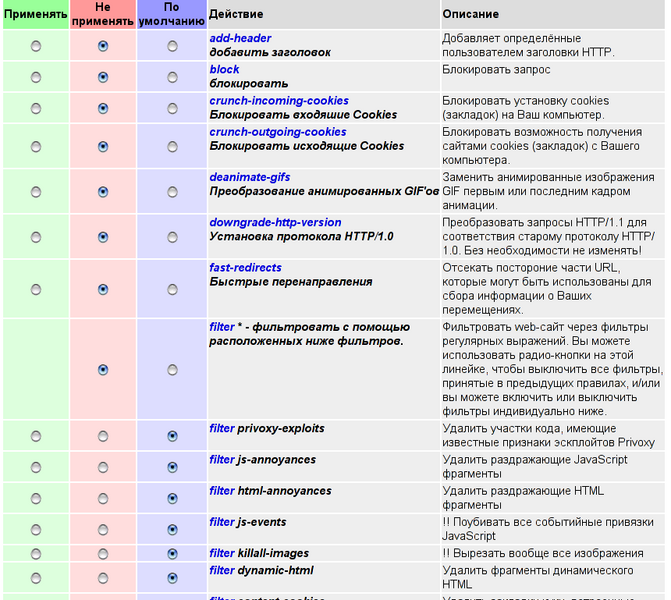Click filter link beside privoxy-exploits

pyautogui.click(x=222, y=428)
